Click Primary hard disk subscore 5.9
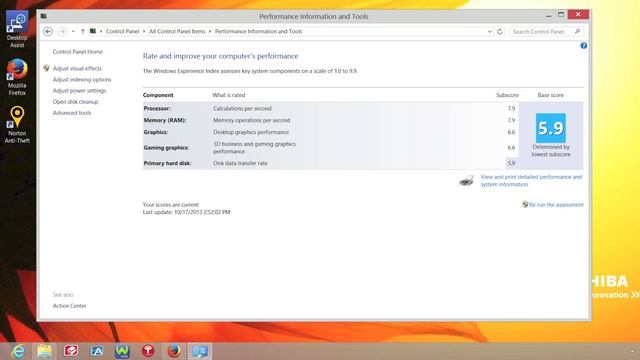 tap(511, 163)
